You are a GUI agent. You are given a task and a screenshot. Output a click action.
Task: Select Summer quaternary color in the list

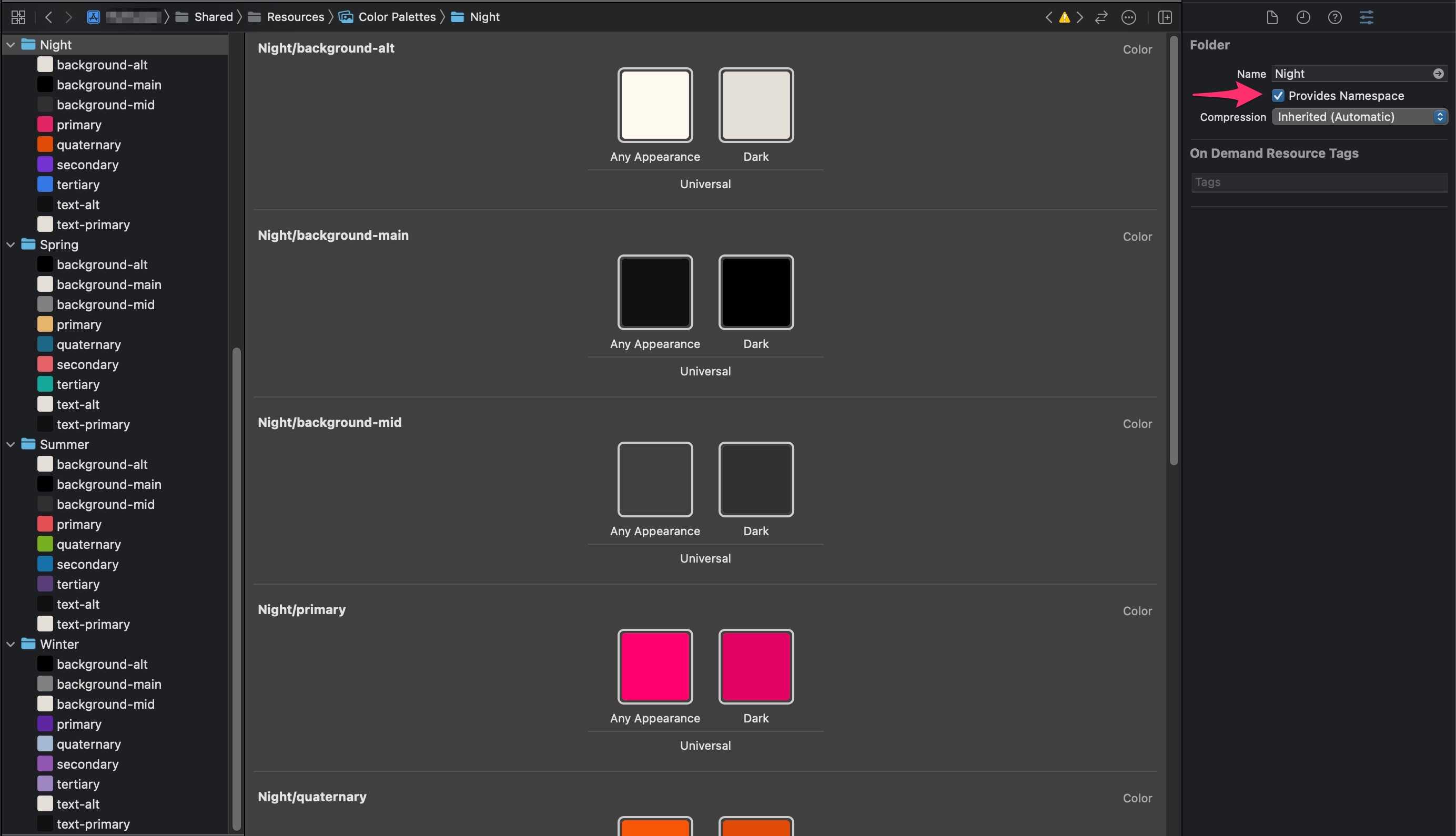click(88, 544)
